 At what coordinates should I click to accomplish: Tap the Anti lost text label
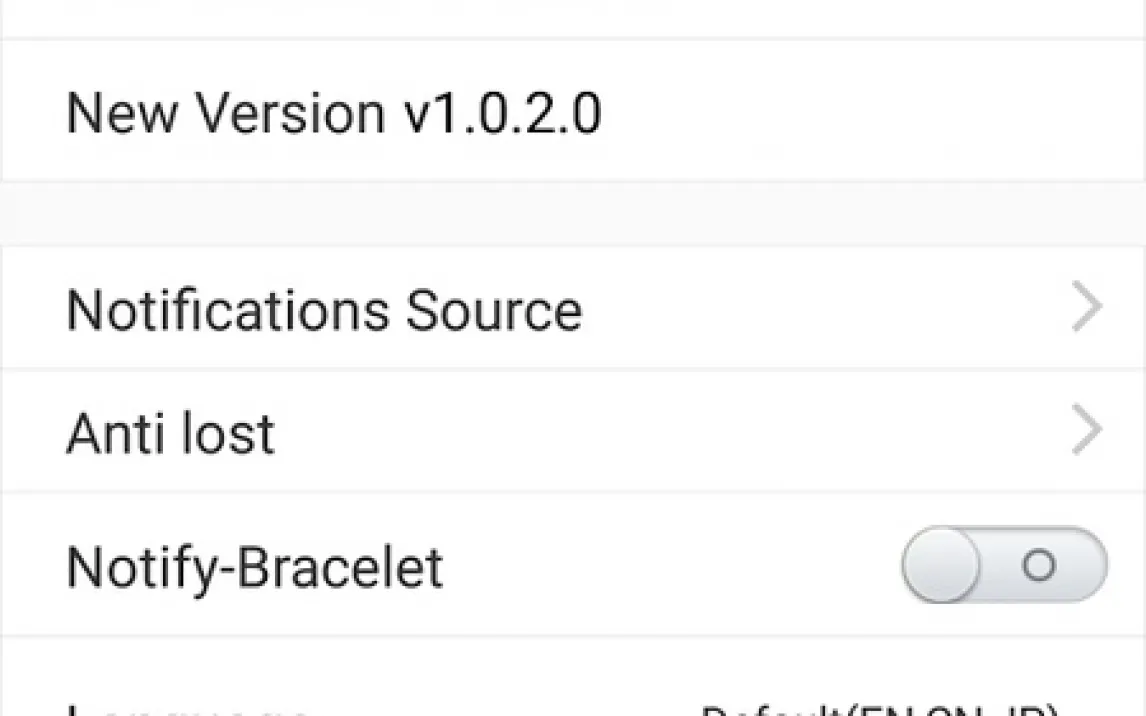coord(170,433)
